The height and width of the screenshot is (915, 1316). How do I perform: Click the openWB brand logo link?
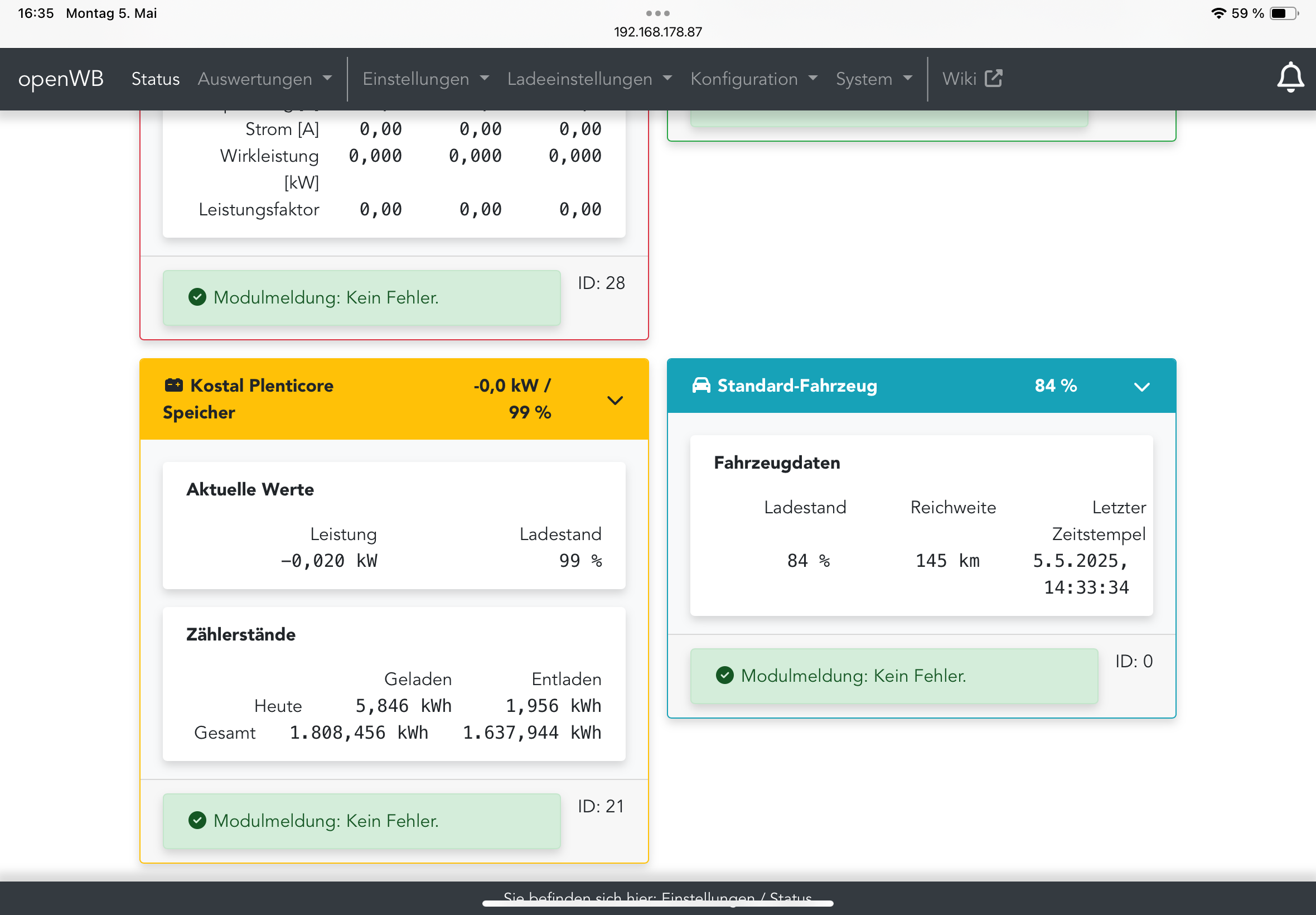pos(61,79)
